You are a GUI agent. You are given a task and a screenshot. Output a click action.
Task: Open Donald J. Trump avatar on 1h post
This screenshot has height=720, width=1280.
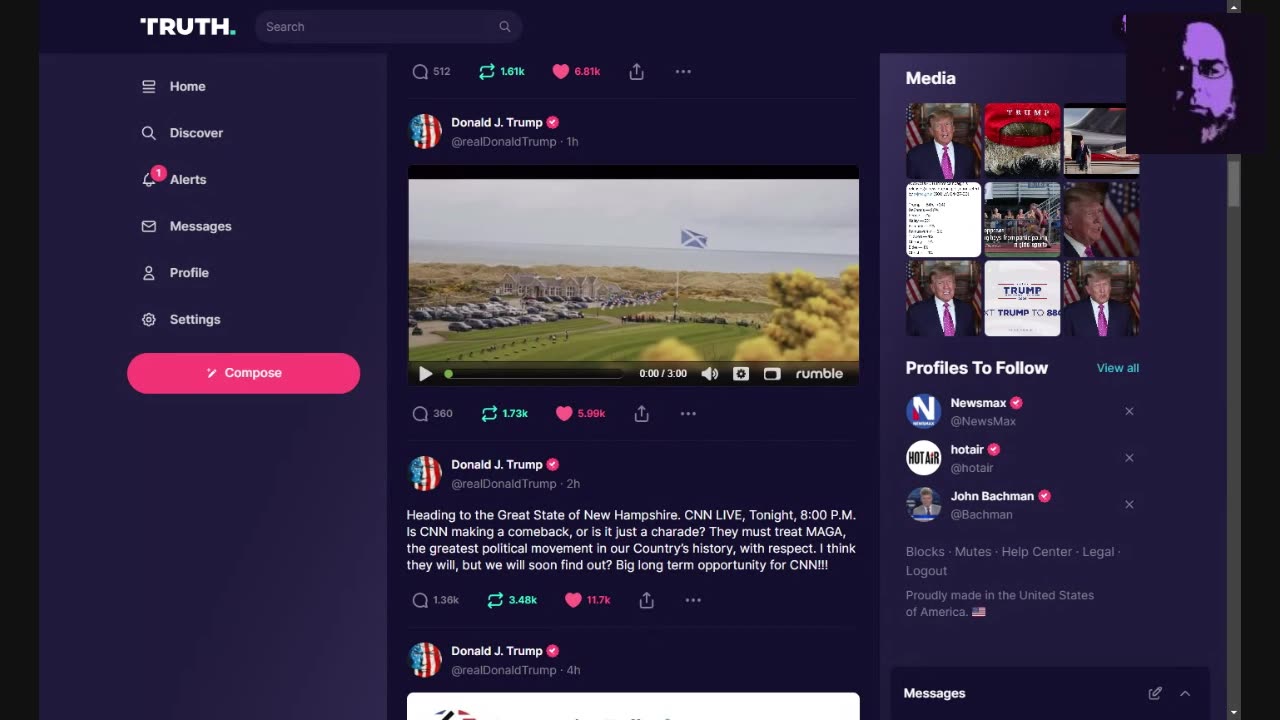coord(425,132)
